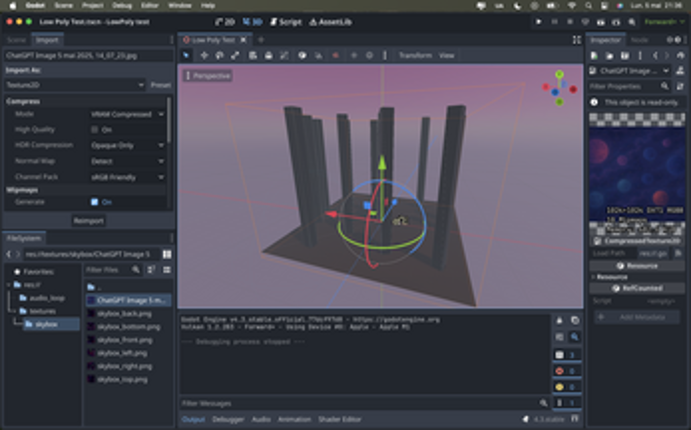The height and width of the screenshot is (430, 691).
Task: Click the Play project button
Action: (x=539, y=20)
